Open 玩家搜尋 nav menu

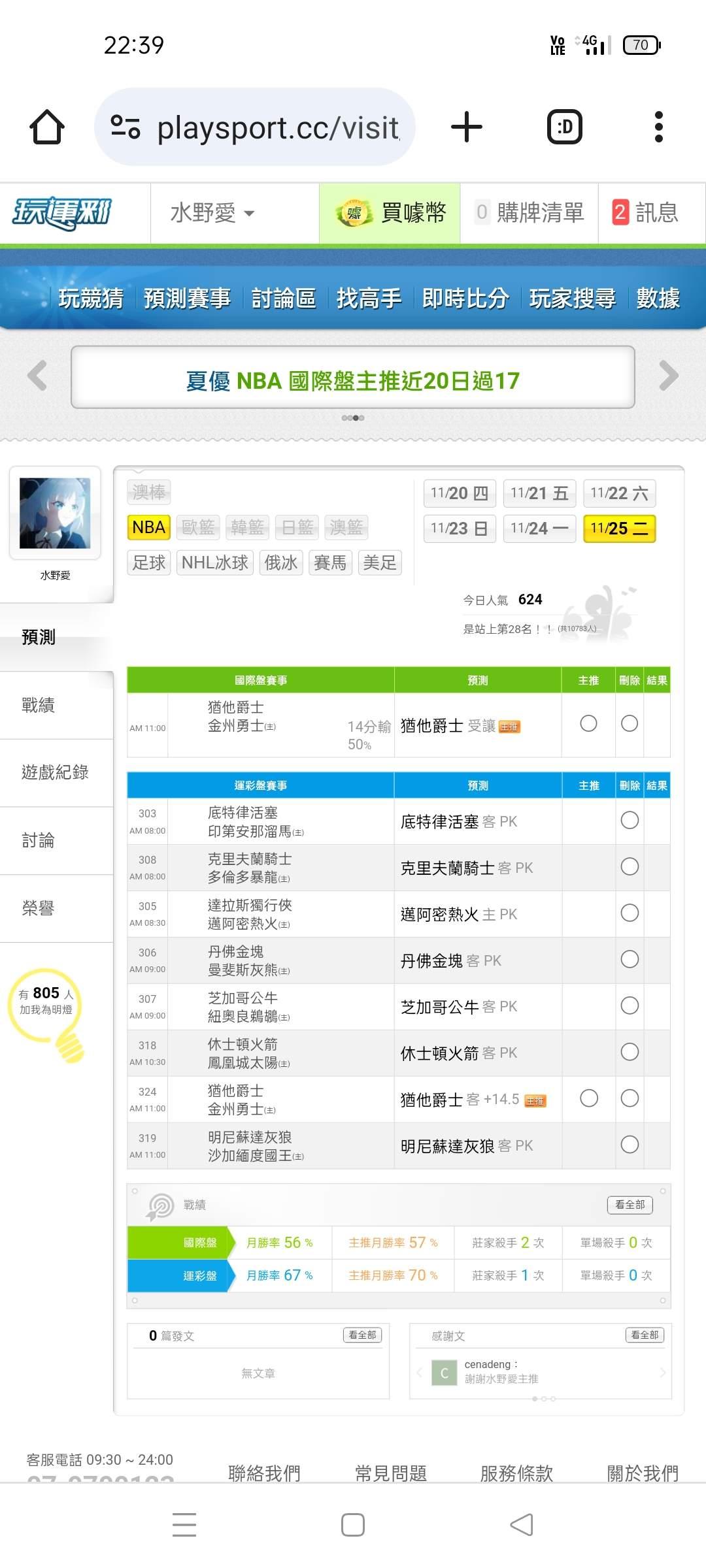point(573,299)
